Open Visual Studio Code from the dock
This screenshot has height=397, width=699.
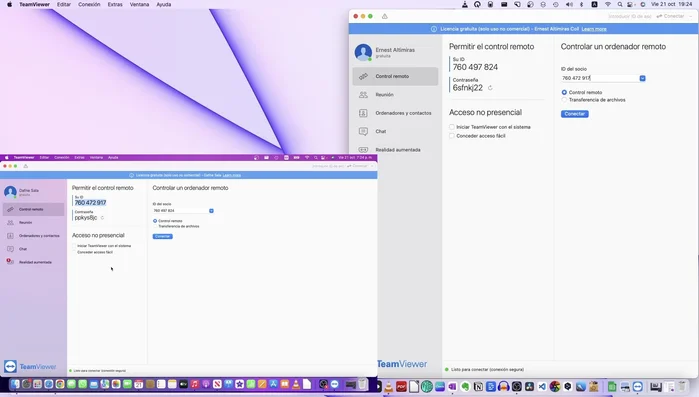[x=542, y=387]
